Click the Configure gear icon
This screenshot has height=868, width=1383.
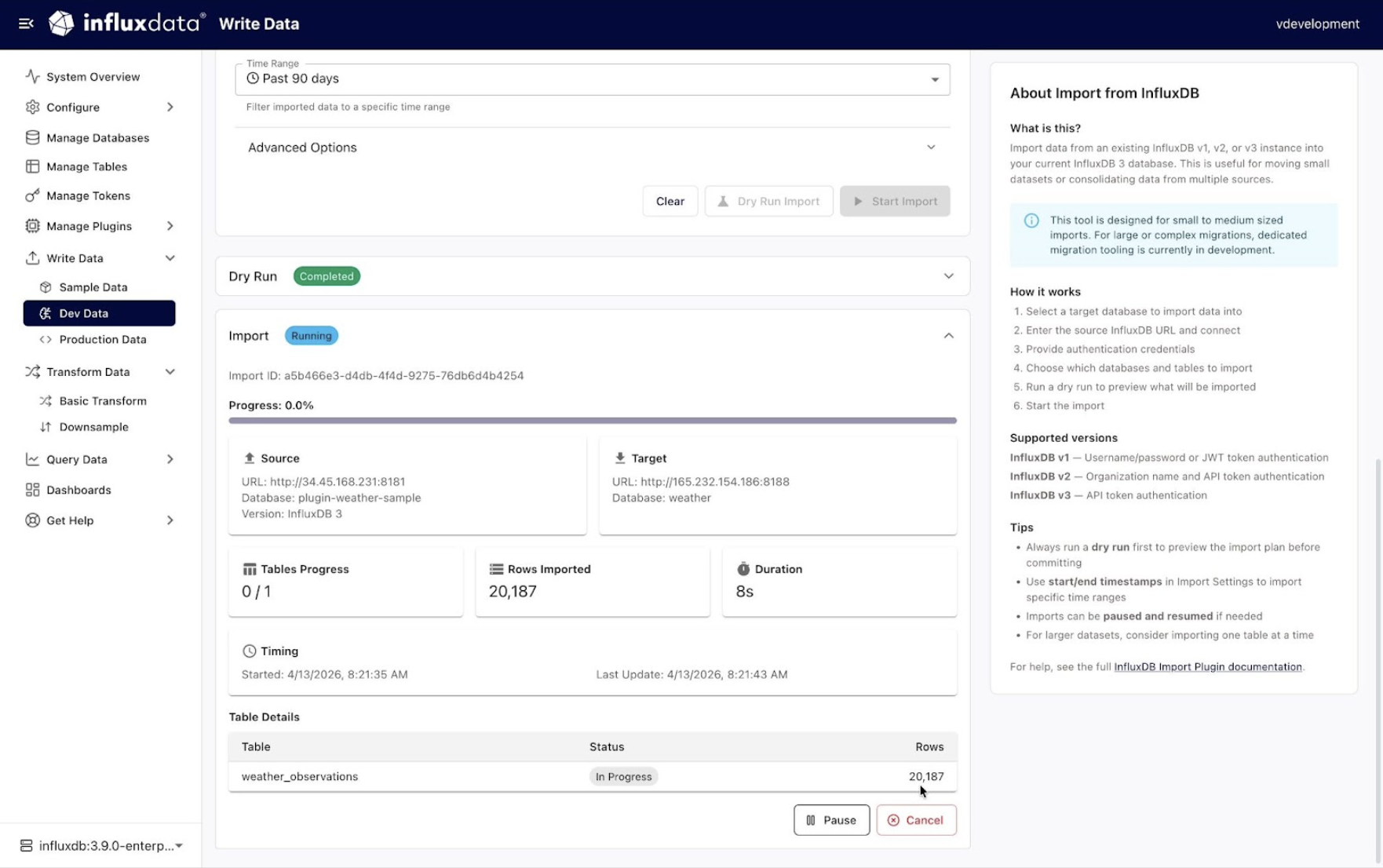click(32, 107)
